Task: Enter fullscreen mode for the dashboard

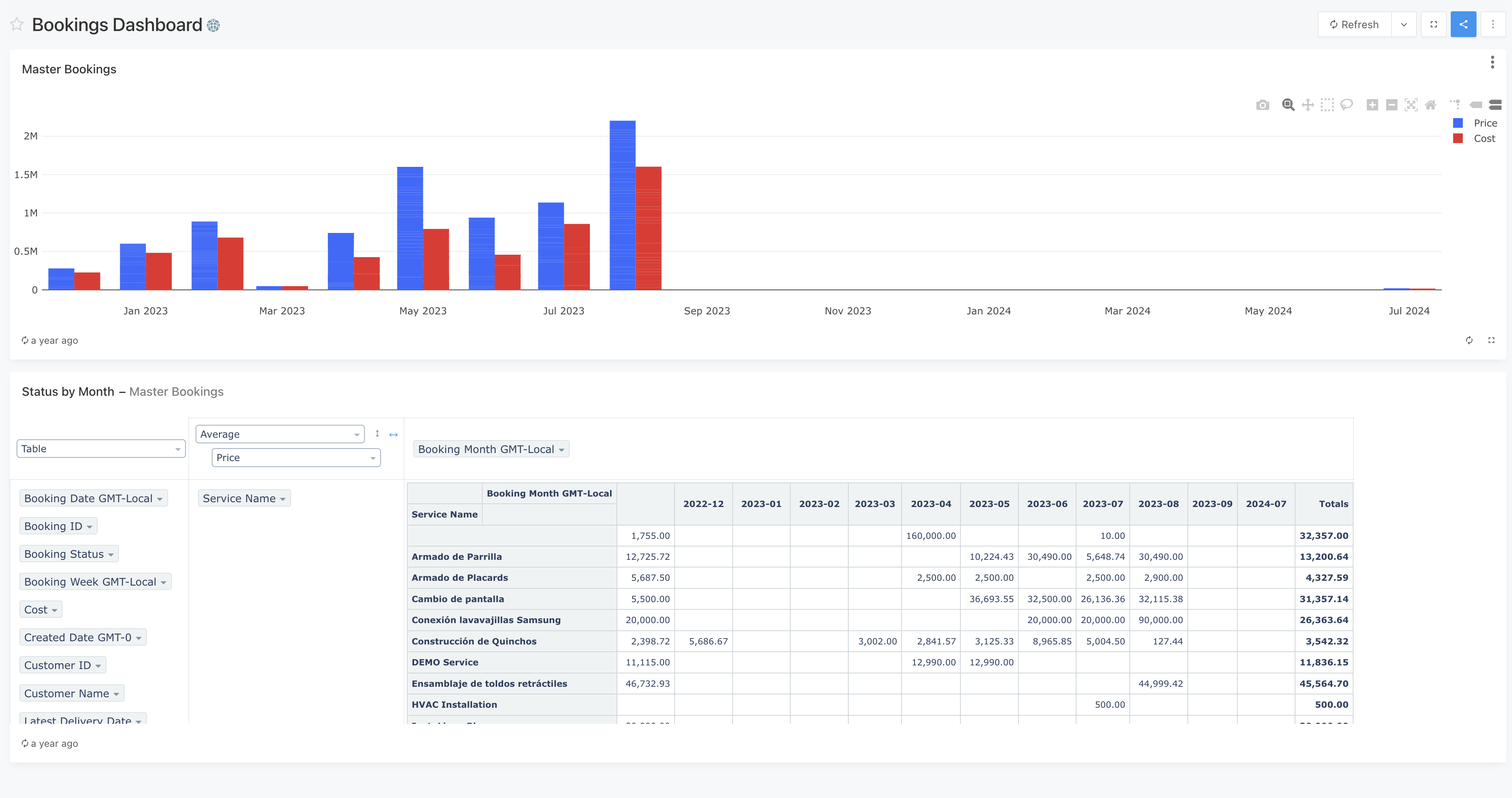Action: click(1433, 24)
